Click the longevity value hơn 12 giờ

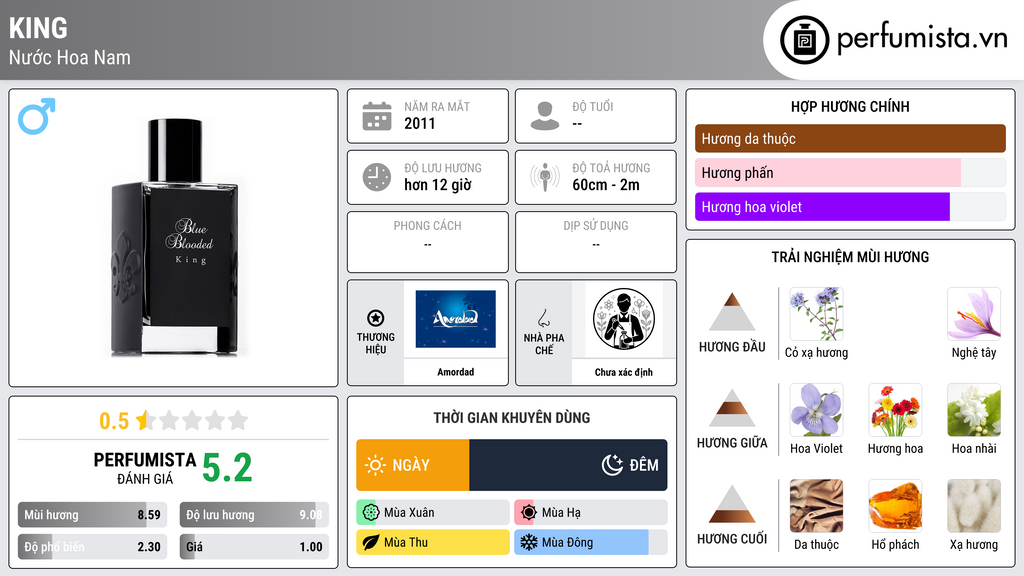438,185
